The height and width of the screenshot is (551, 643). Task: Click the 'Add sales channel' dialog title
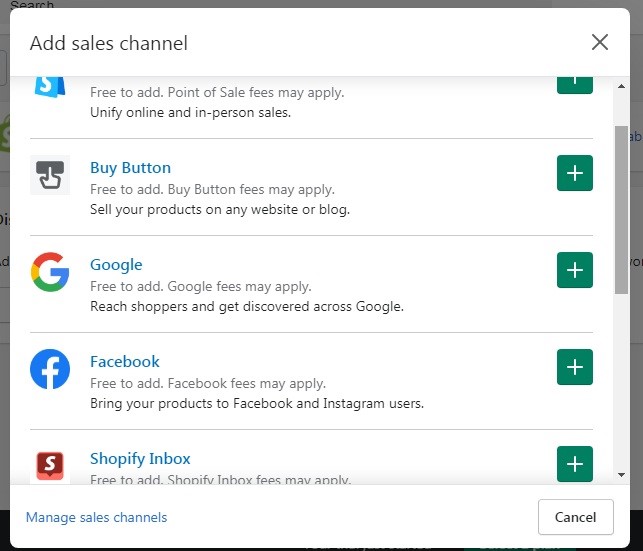(109, 43)
